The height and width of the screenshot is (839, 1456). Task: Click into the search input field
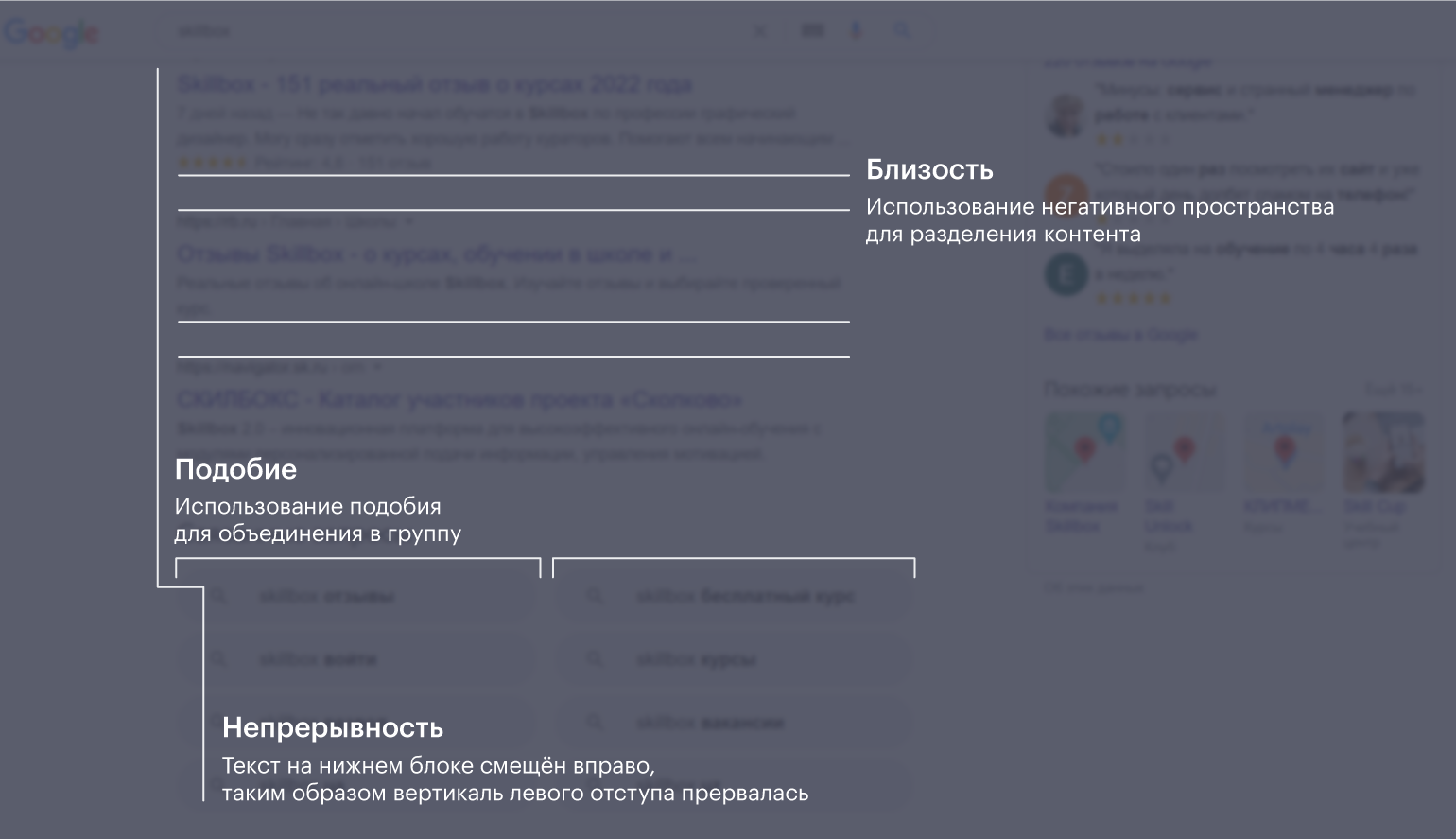pyautogui.click(x=454, y=31)
